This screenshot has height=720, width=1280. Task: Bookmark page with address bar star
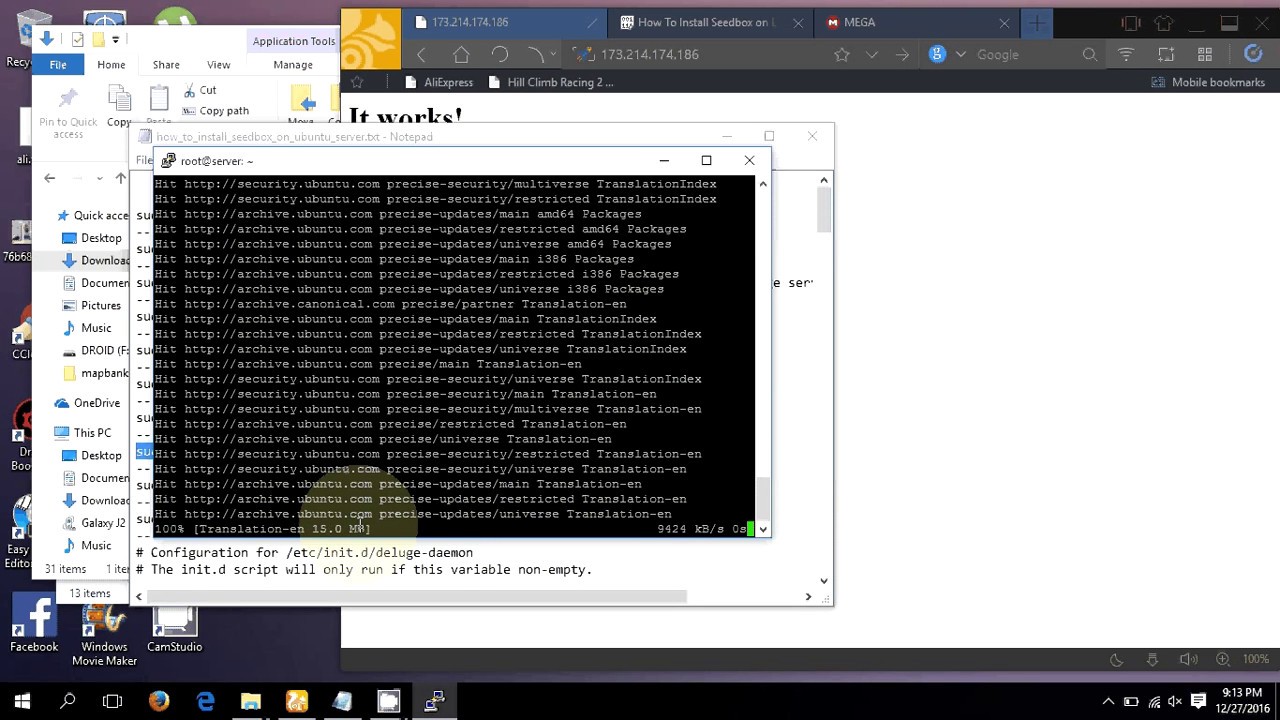point(842,55)
